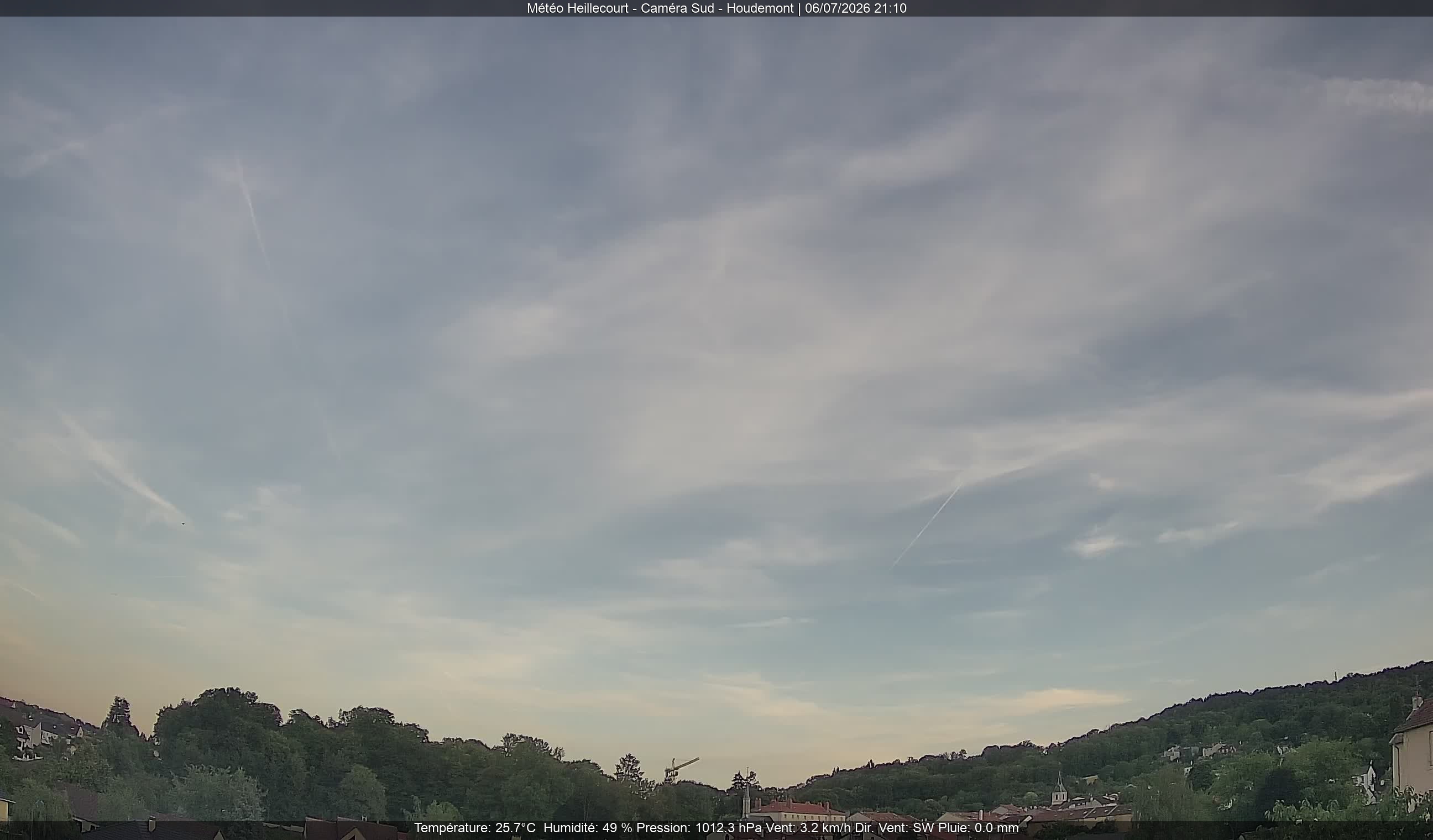Select the "Humidité: 49 %" value
Image resolution: width=1433 pixels, height=840 pixels.
(x=588, y=828)
